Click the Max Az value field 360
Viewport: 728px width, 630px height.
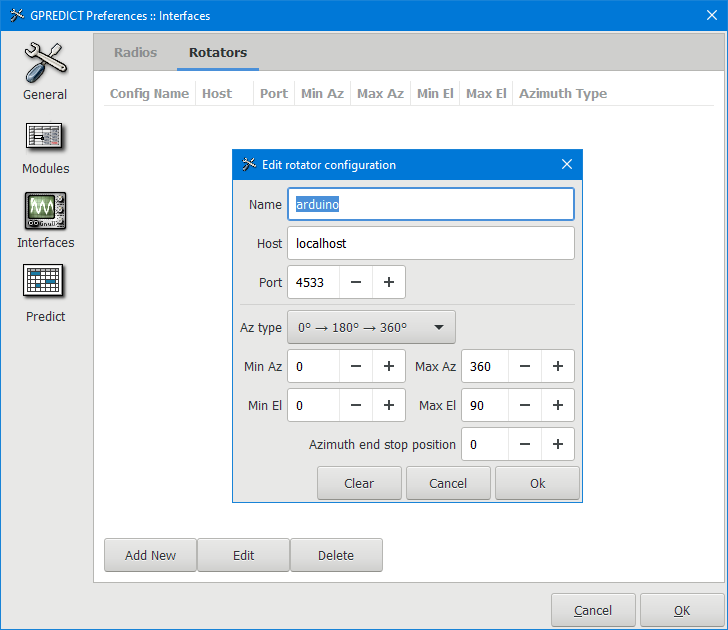pyautogui.click(x=485, y=366)
